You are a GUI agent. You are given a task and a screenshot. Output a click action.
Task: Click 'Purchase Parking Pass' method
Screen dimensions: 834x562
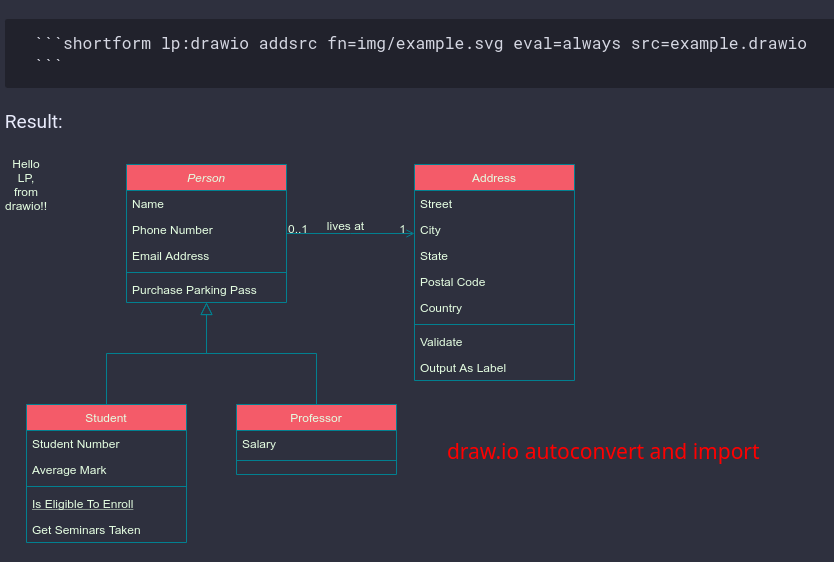194,290
